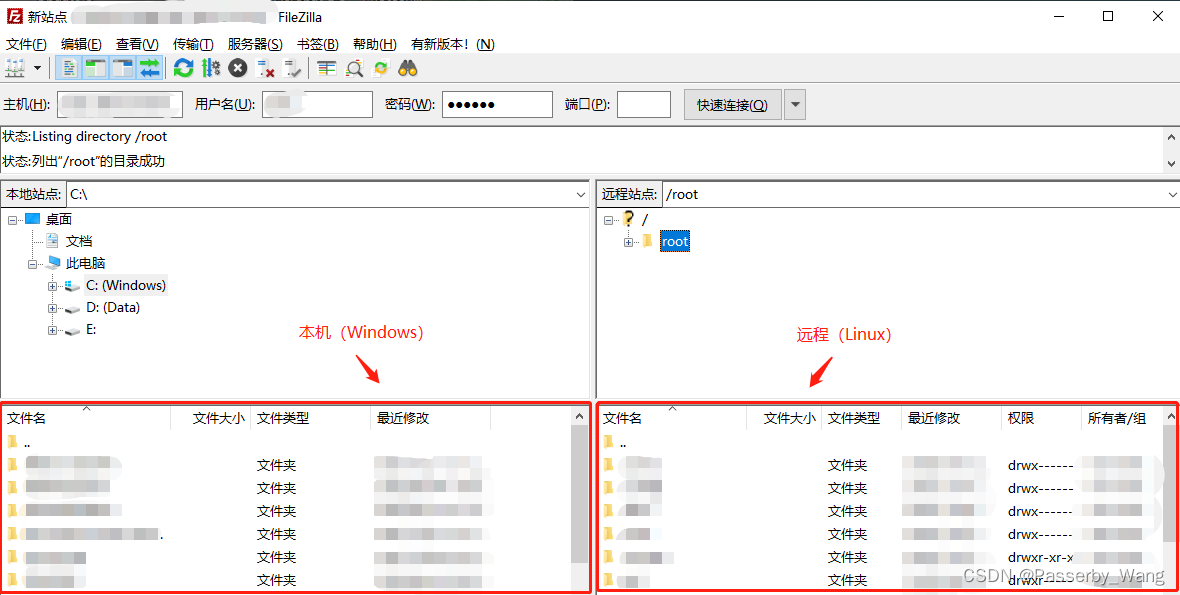Image resolution: width=1180 pixels, height=595 pixels.
Task: Expand the E: drive node
Action: (52, 330)
